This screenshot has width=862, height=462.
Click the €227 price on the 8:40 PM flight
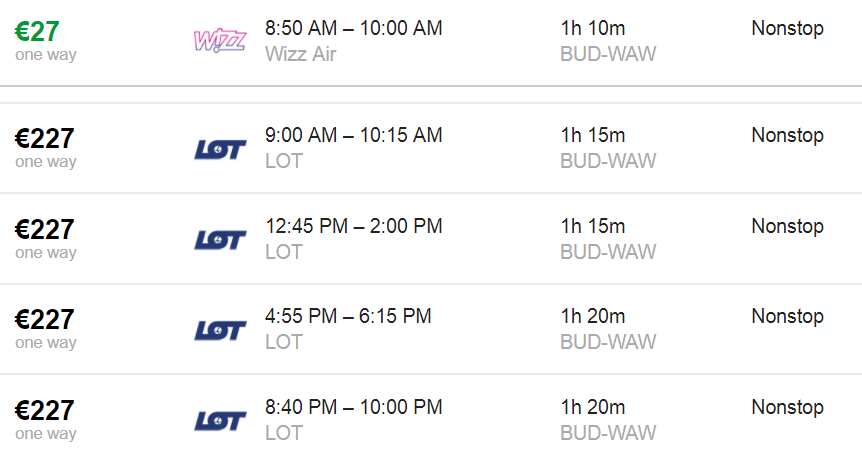point(44,410)
